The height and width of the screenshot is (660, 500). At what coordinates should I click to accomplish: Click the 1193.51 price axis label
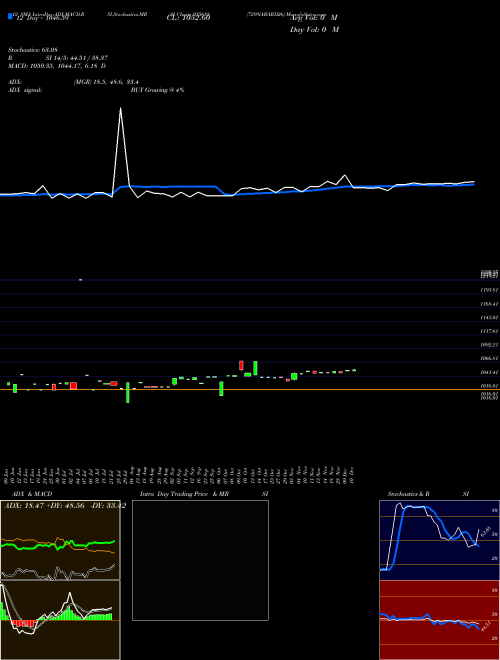pyautogui.click(x=489, y=290)
